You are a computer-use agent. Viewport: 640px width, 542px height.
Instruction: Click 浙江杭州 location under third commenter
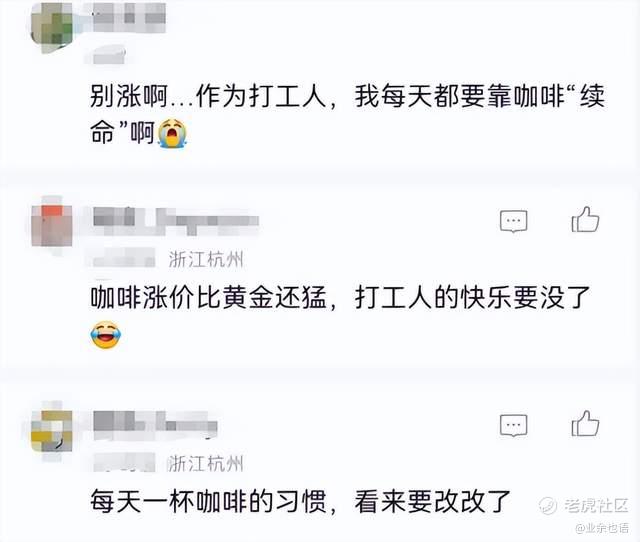pos(205,463)
